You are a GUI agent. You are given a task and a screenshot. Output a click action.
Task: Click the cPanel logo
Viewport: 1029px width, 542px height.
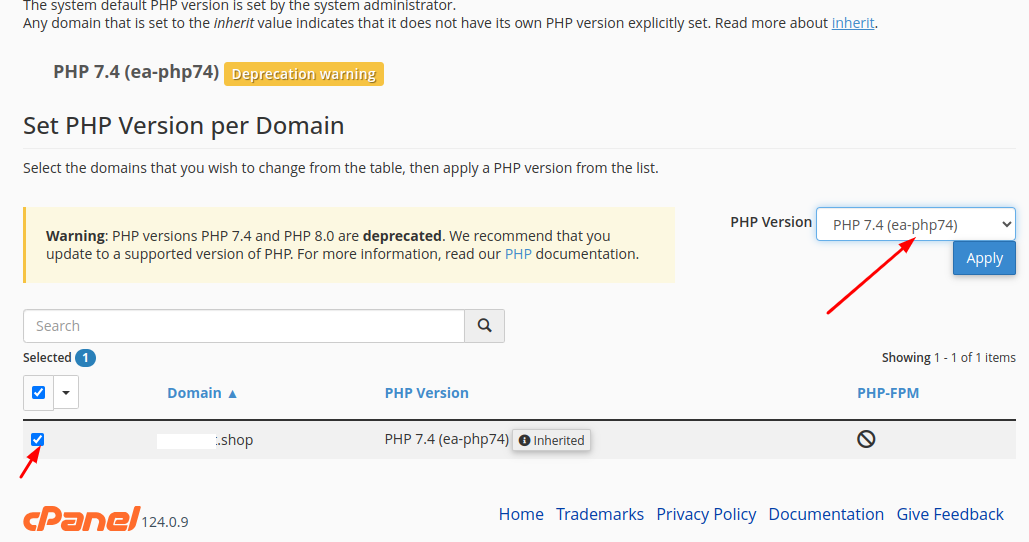[x=81, y=518]
